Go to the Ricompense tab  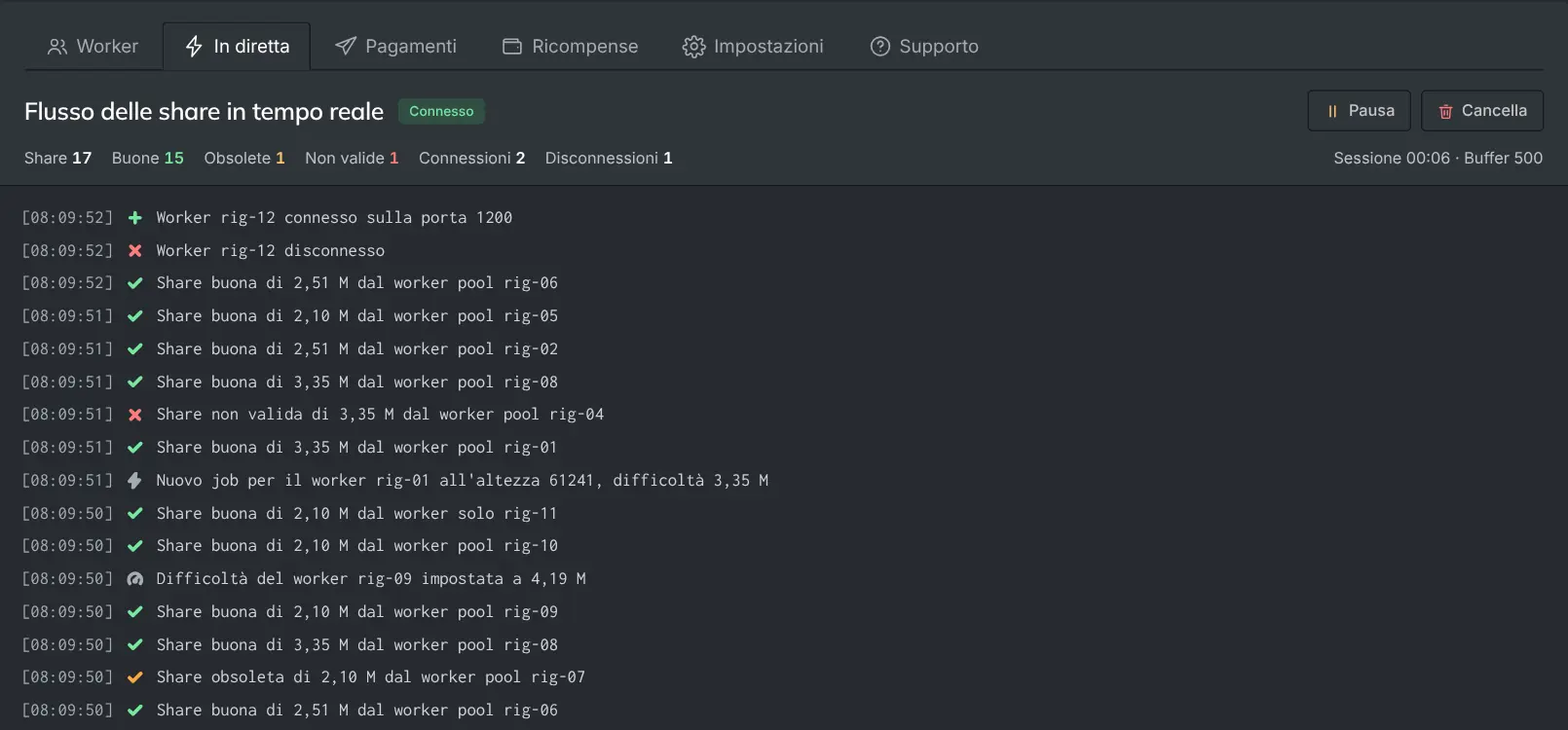click(x=570, y=47)
